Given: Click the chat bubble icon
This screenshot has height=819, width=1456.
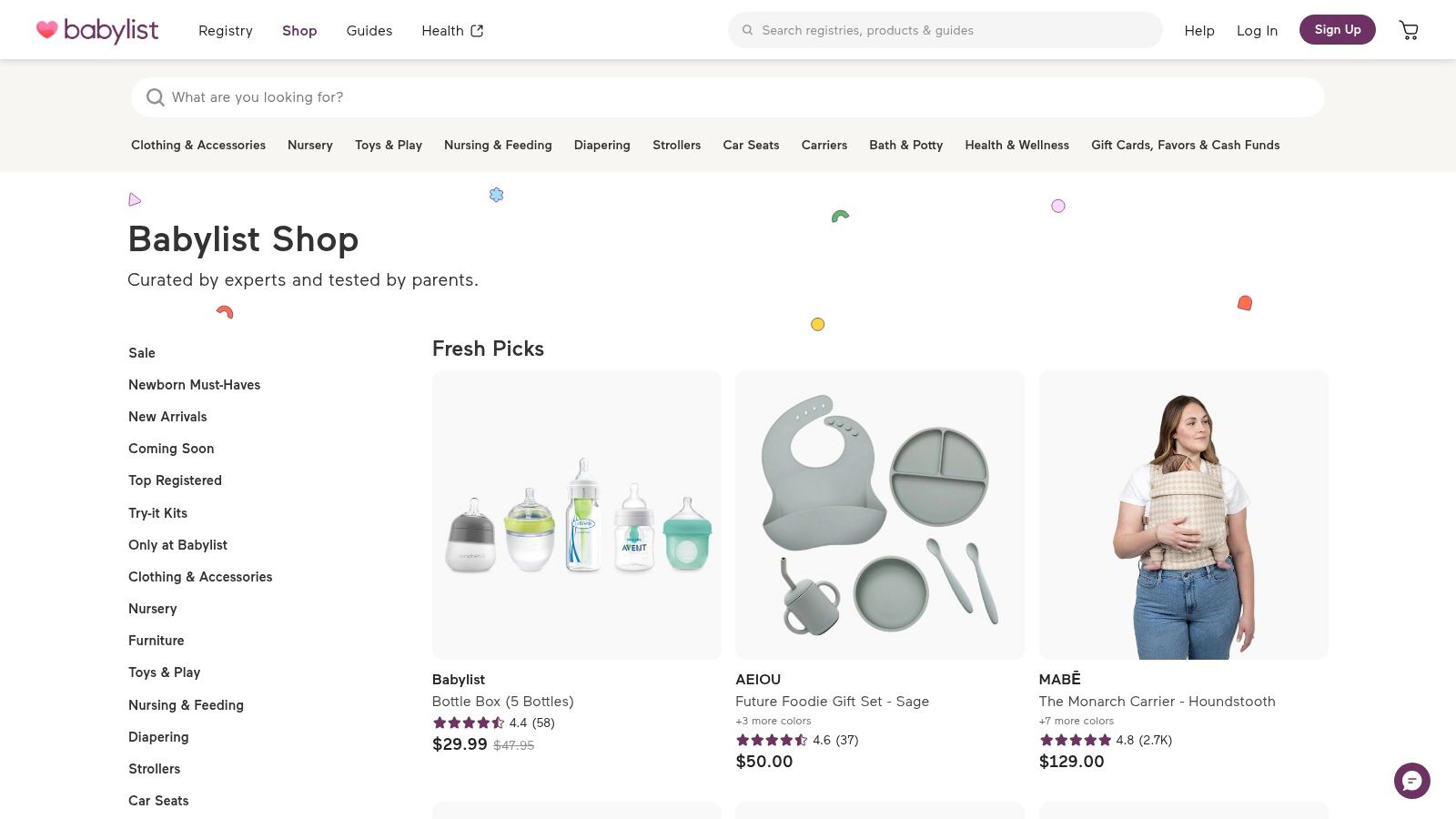Looking at the screenshot, I should (x=1411, y=781).
